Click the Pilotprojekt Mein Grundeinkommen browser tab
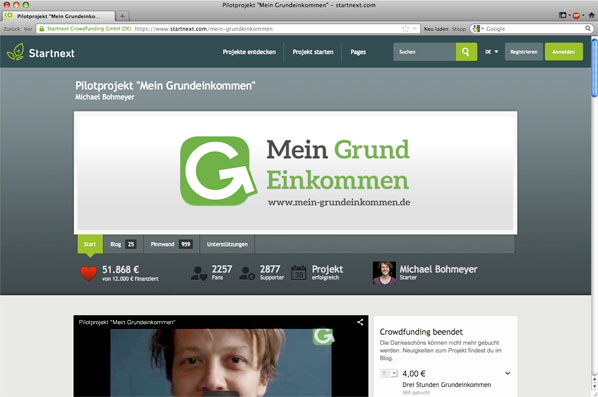This screenshot has width=598, height=397. 59,16
